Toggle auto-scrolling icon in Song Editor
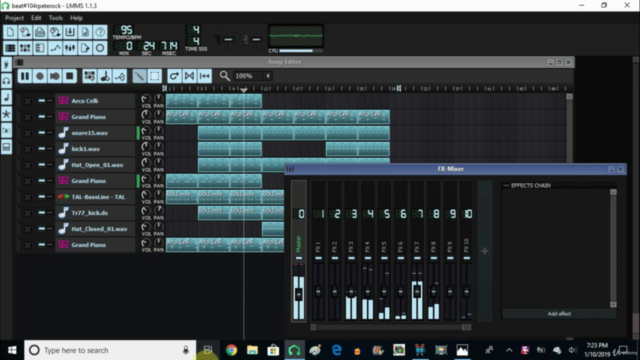640x360 pixels. 174,76
